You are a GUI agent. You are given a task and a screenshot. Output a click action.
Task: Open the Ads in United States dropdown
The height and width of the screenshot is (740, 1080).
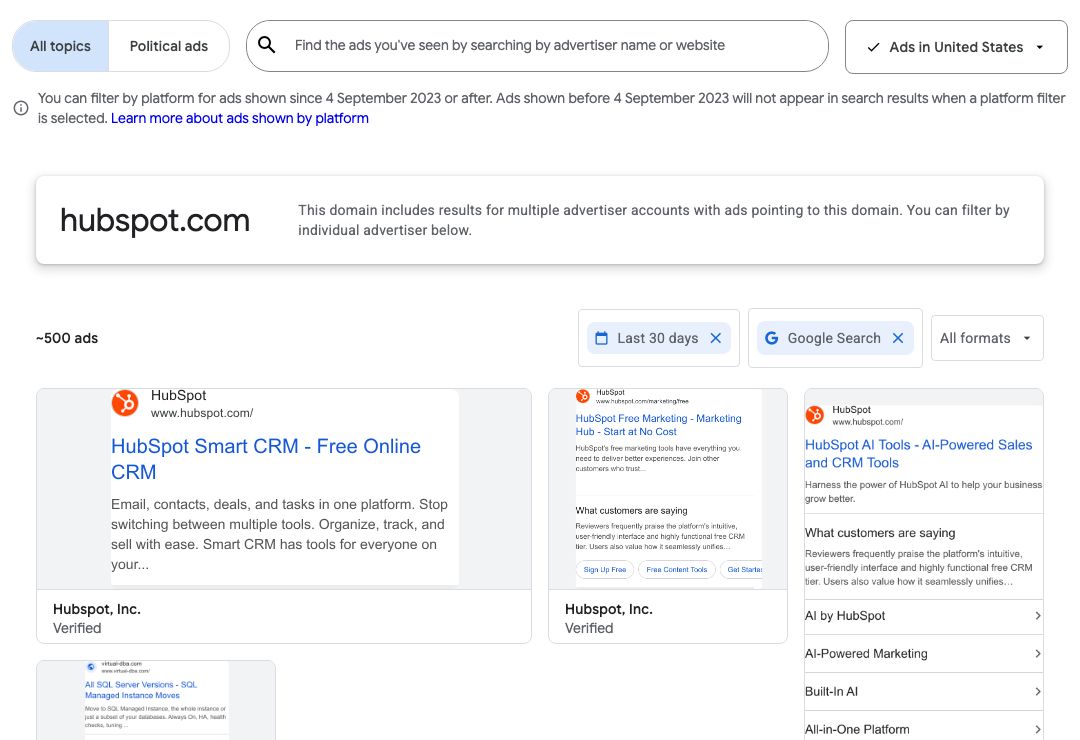point(956,48)
